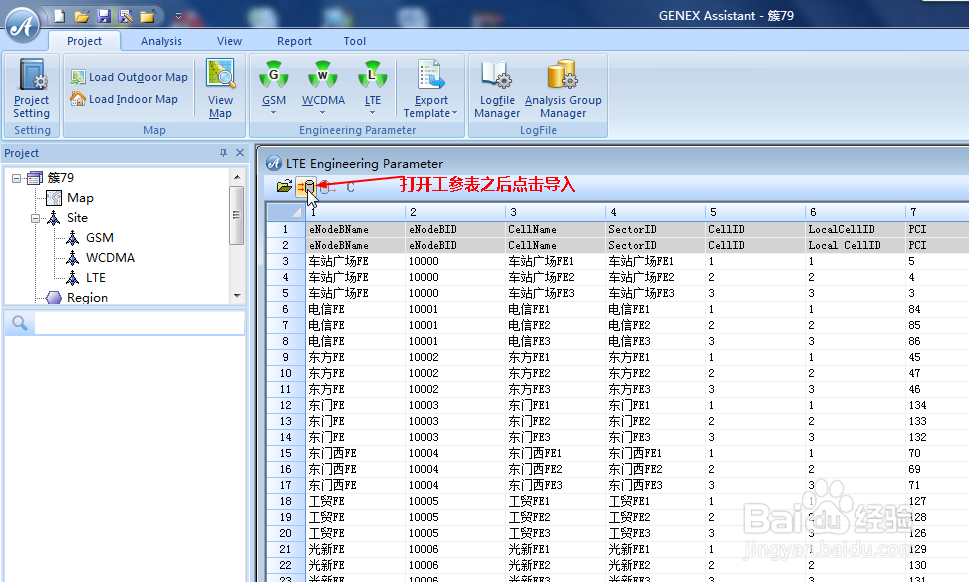Select GSM under Site in the tree
This screenshot has width=969, height=582.
point(99,238)
